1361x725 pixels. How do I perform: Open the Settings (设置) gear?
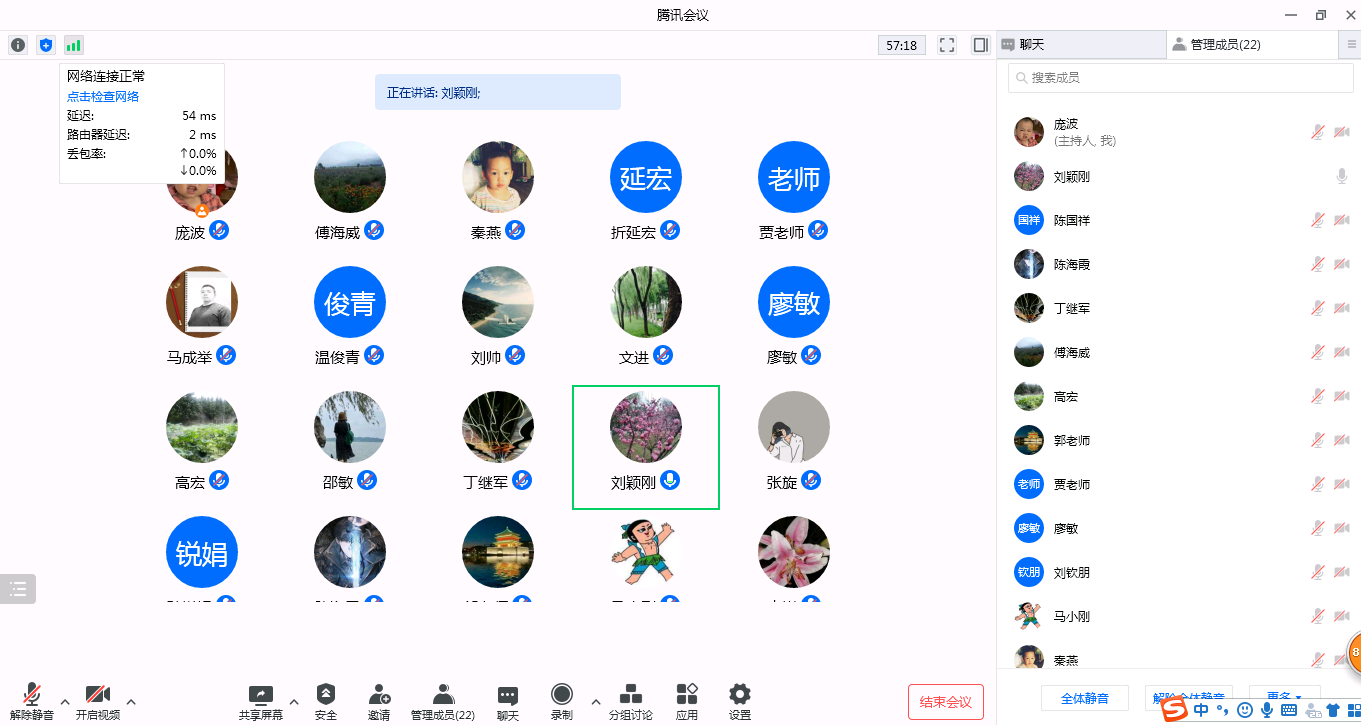click(740, 701)
